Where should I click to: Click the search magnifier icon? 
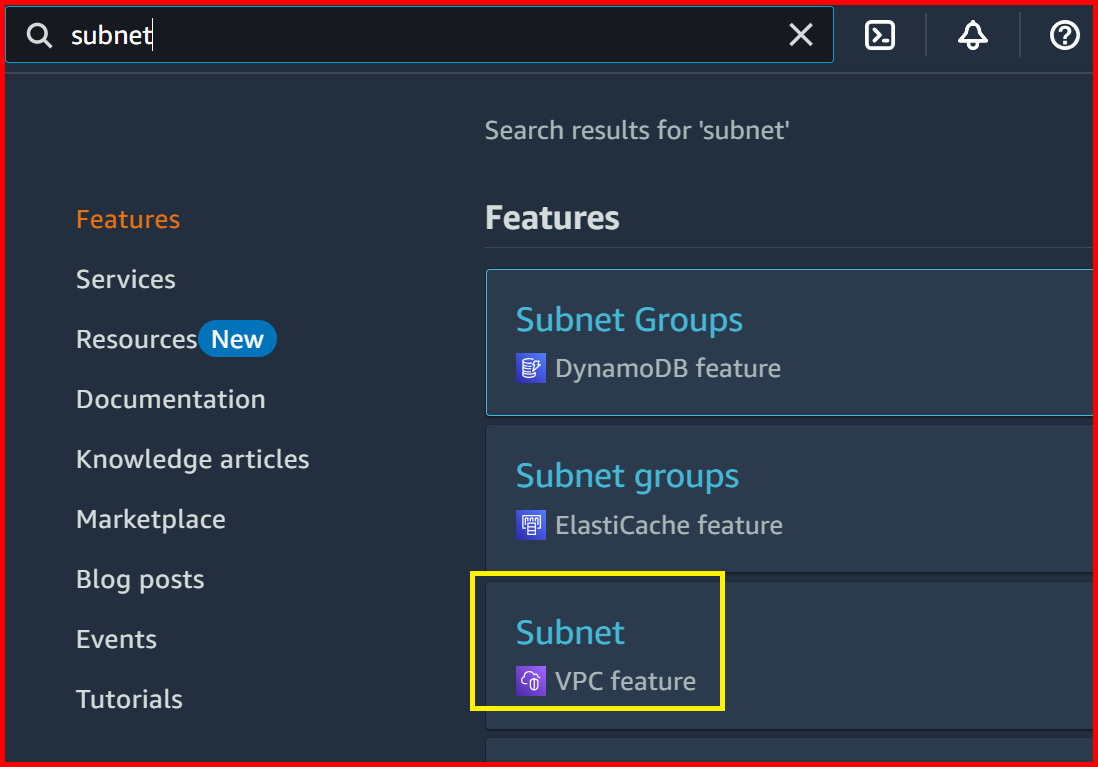pyautogui.click(x=38, y=34)
